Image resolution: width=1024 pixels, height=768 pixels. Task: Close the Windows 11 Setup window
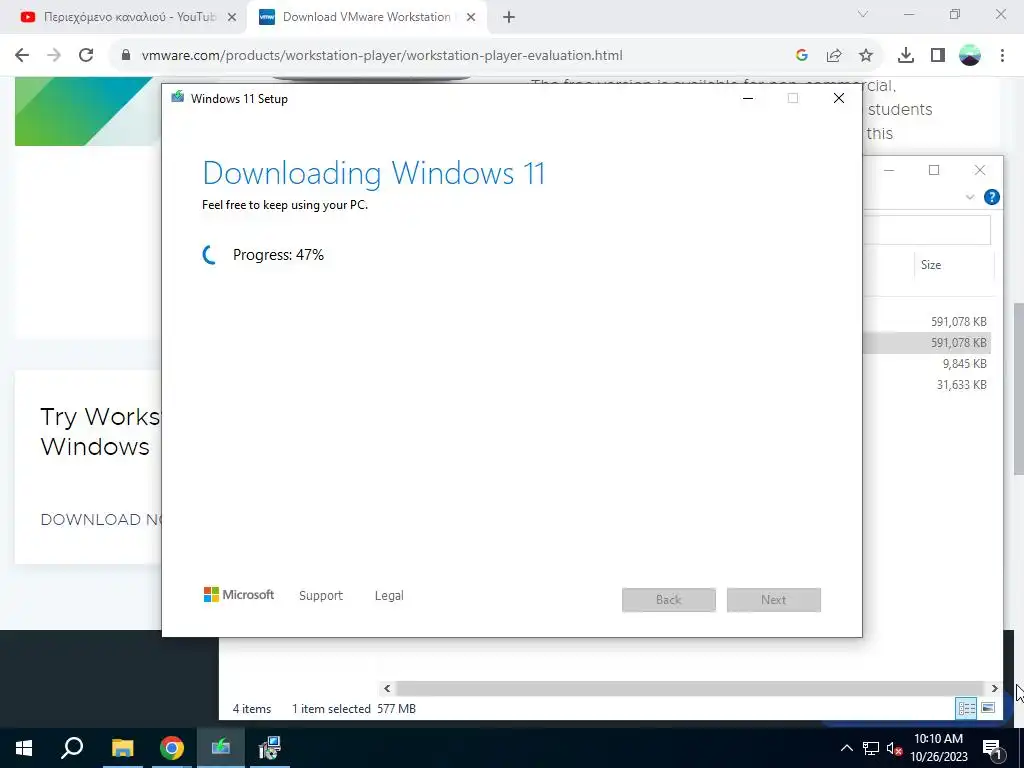click(839, 99)
